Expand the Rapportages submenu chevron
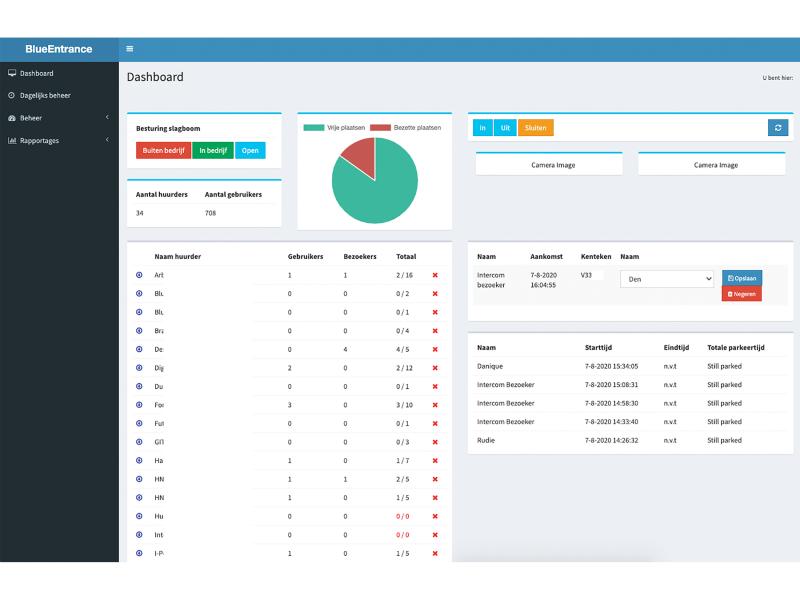 tap(107, 140)
